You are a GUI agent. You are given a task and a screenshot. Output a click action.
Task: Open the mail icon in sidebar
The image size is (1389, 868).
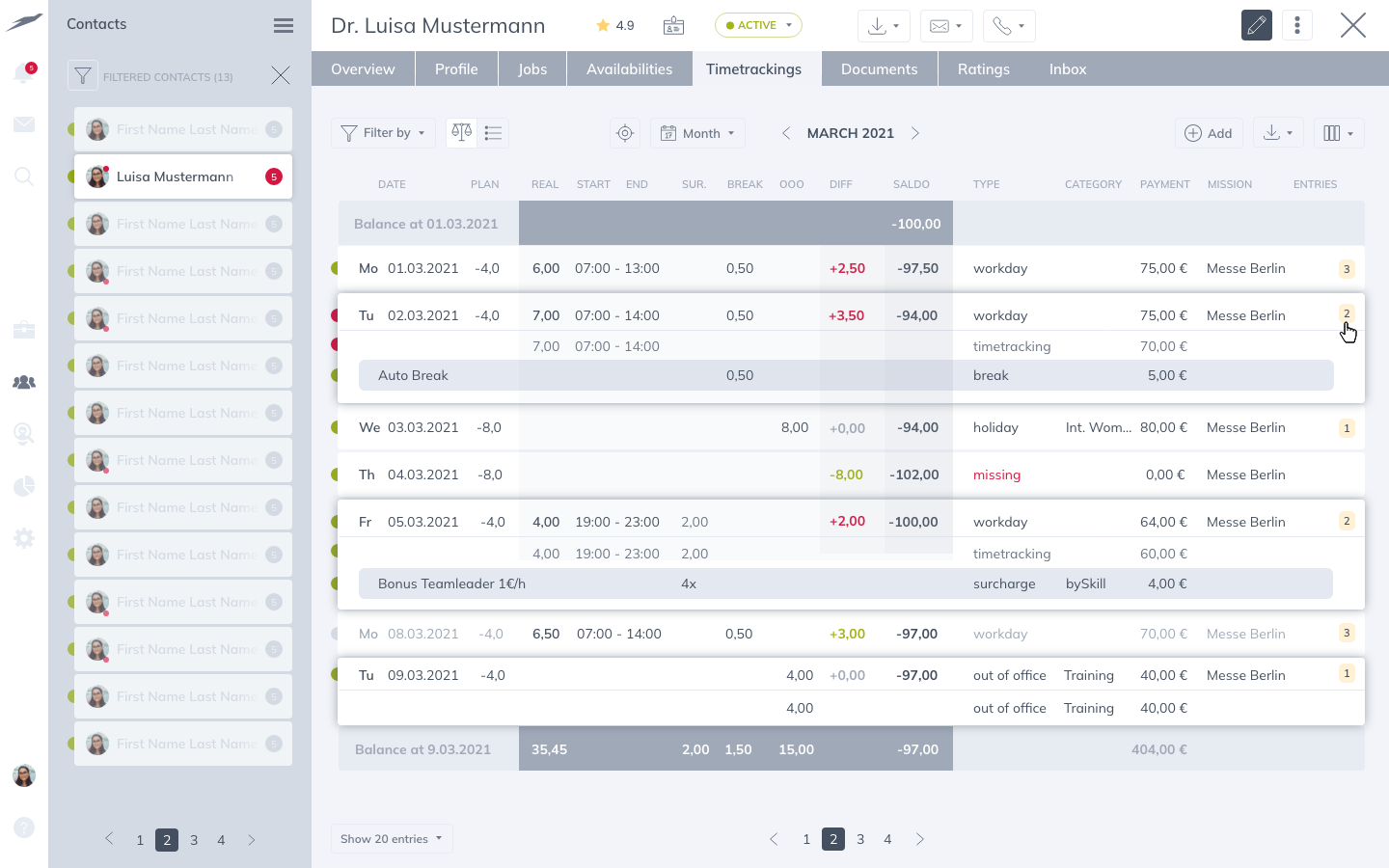point(24,124)
